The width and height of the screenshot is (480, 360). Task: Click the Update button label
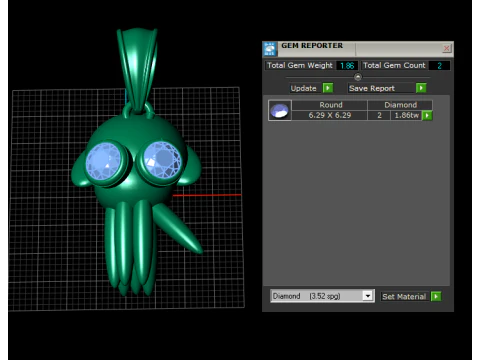(303, 88)
